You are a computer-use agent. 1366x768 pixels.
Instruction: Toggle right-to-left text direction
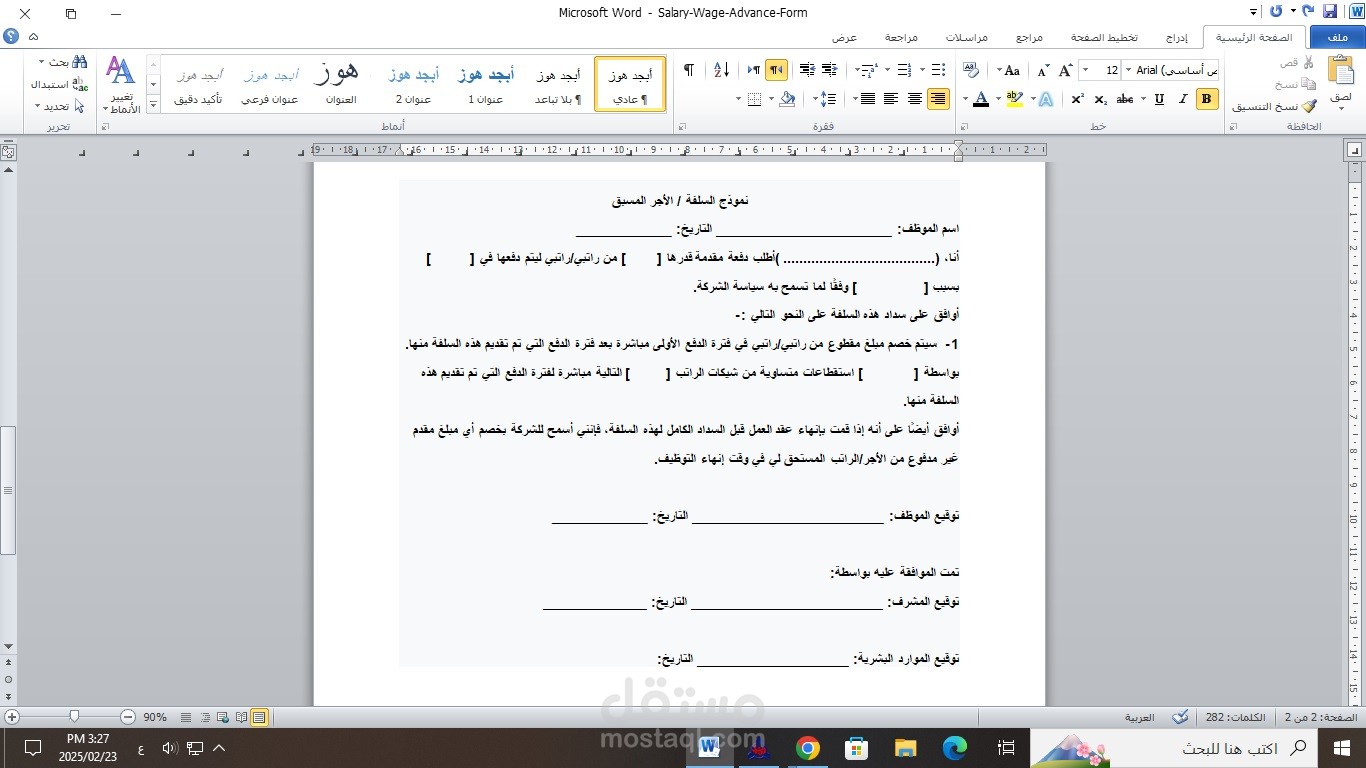point(776,70)
